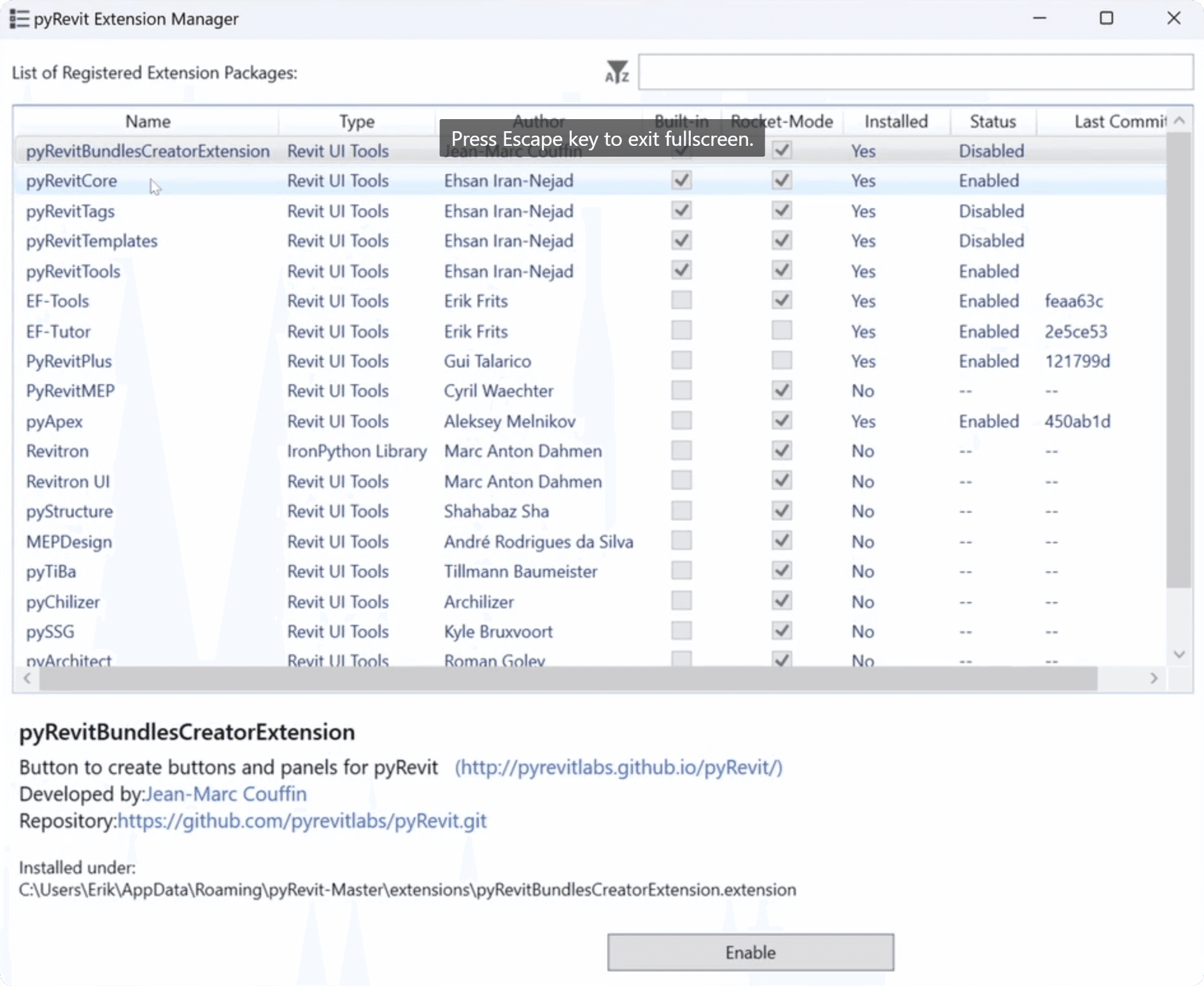This screenshot has width=1204, height=986.
Task: Select the Revitron library row
Action: pyautogui.click(x=591, y=451)
